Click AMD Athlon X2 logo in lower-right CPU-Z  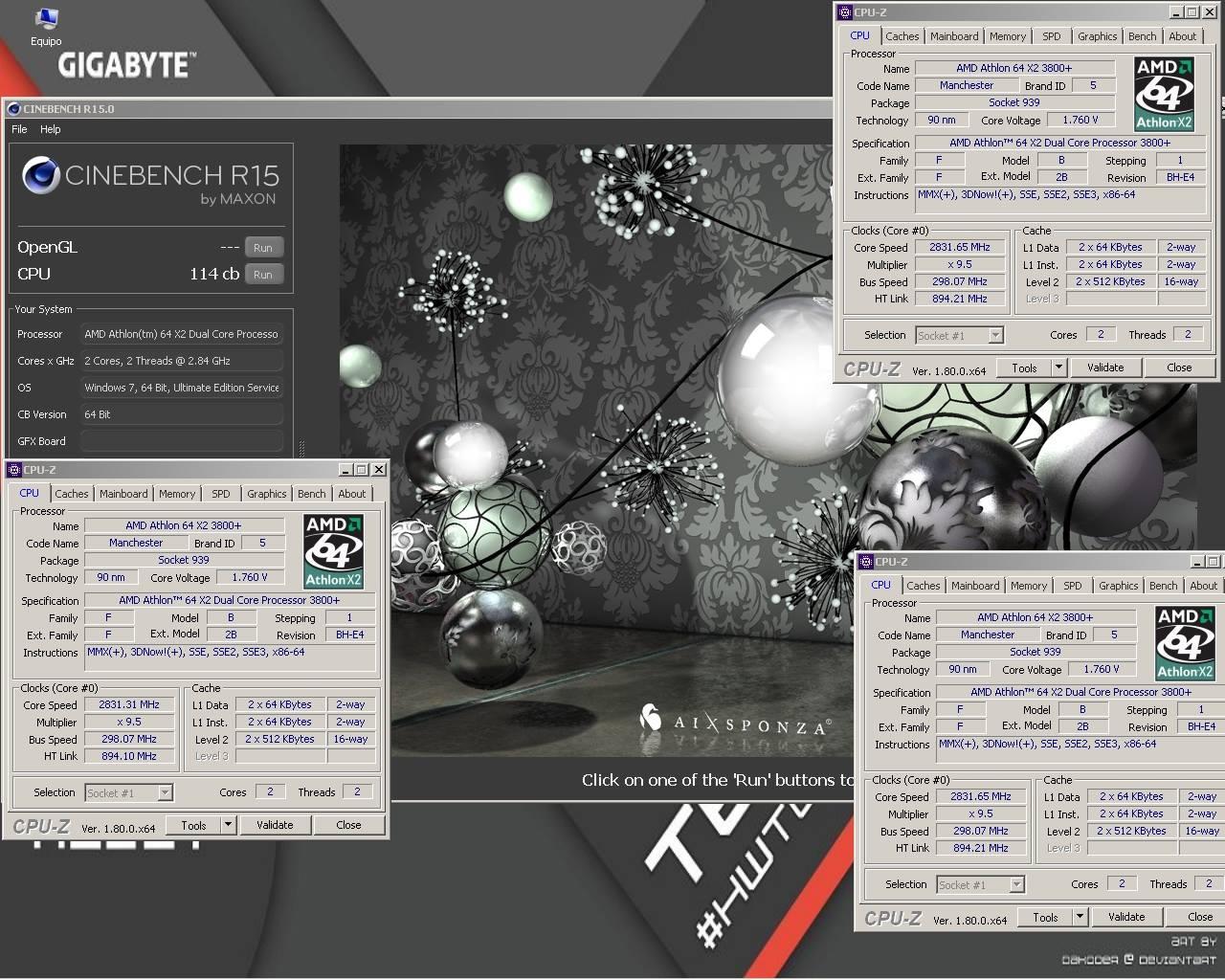pyautogui.click(x=1185, y=643)
